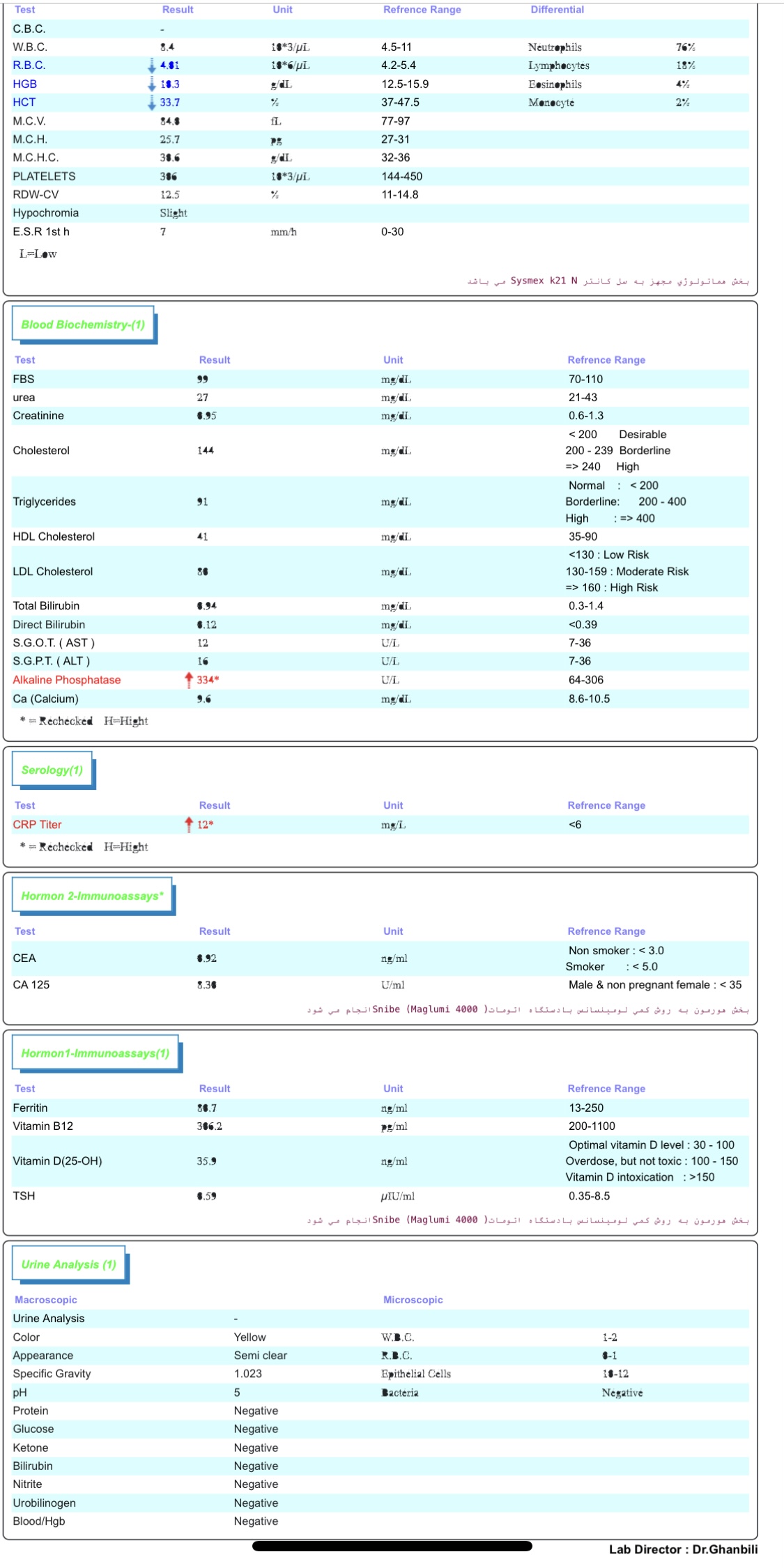Click the Alkaline Phosphatase test name
The image size is (784, 1568).
pos(67,680)
